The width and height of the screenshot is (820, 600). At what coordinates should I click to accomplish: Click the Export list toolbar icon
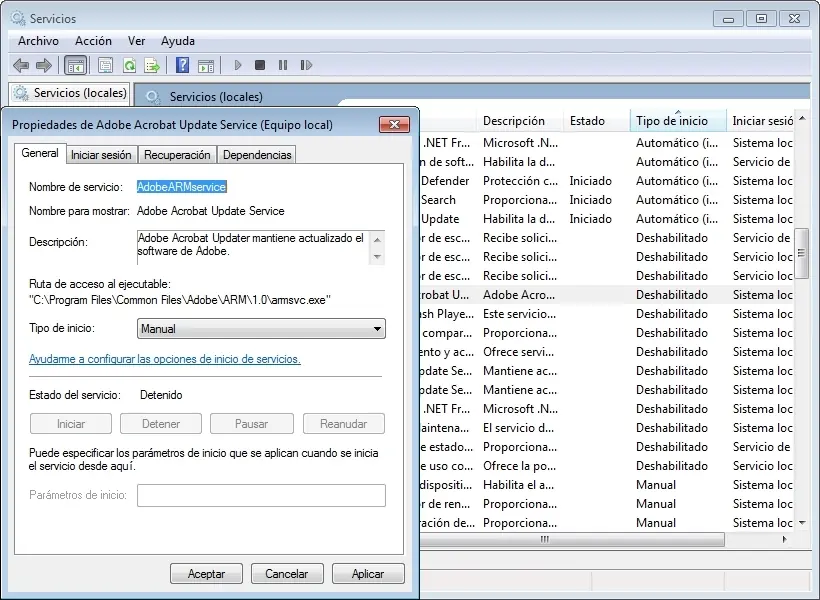click(152, 65)
